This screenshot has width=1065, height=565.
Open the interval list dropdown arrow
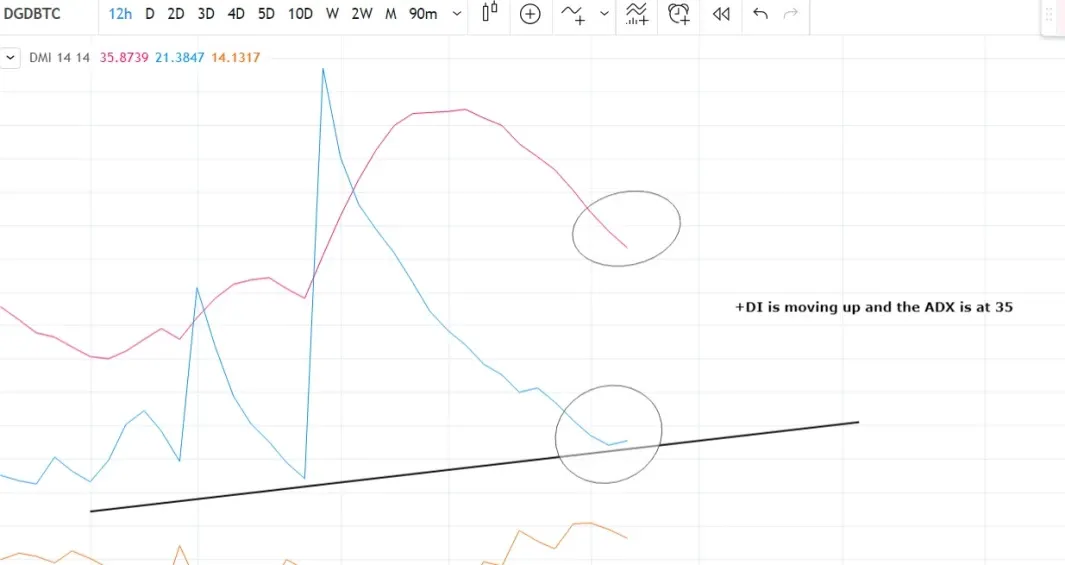(457, 14)
